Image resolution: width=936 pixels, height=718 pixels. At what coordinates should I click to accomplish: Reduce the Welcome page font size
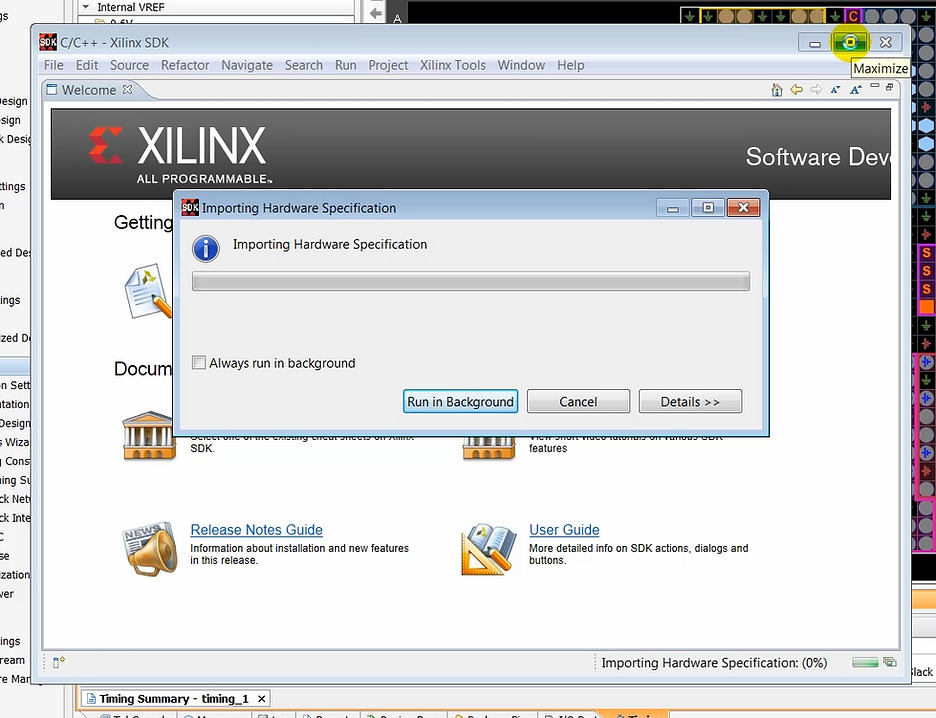837,89
